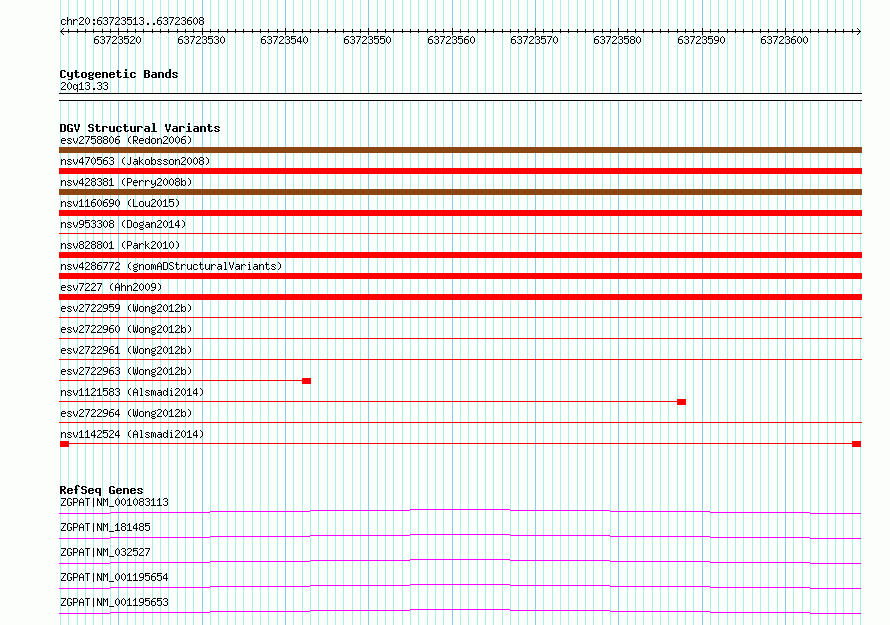Image resolution: width=890 pixels, height=625 pixels.
Task: Select variant esv2758806 (Redon2006) label
Action: tap(126, 140)
